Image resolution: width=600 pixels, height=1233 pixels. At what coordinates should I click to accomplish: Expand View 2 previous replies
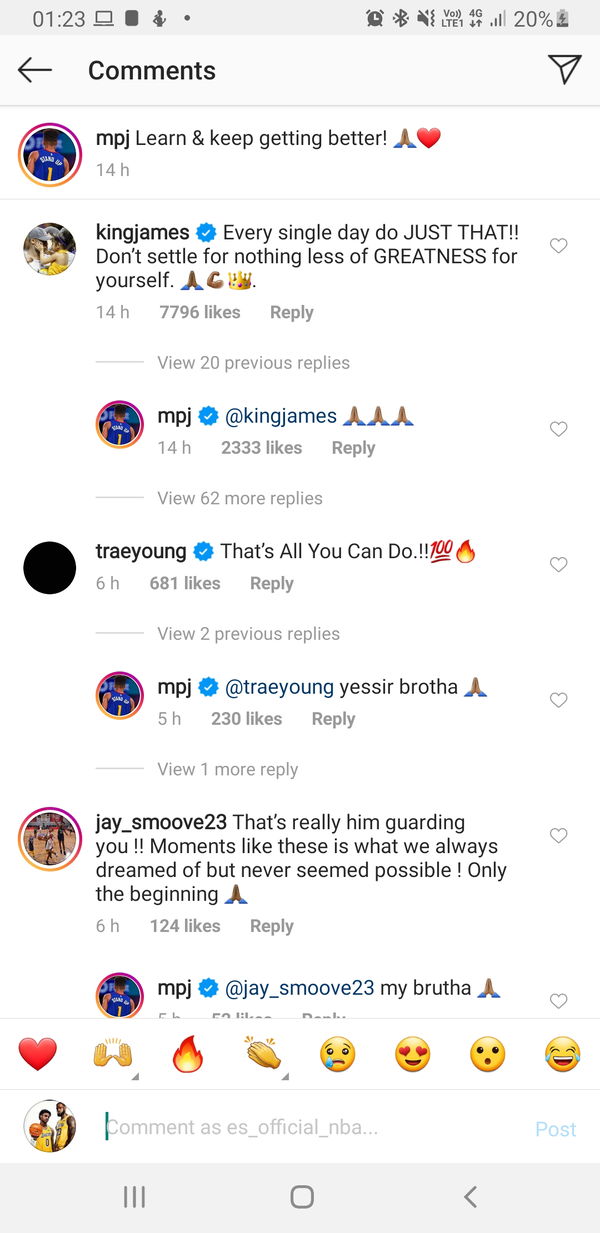(x=248, y=634)
